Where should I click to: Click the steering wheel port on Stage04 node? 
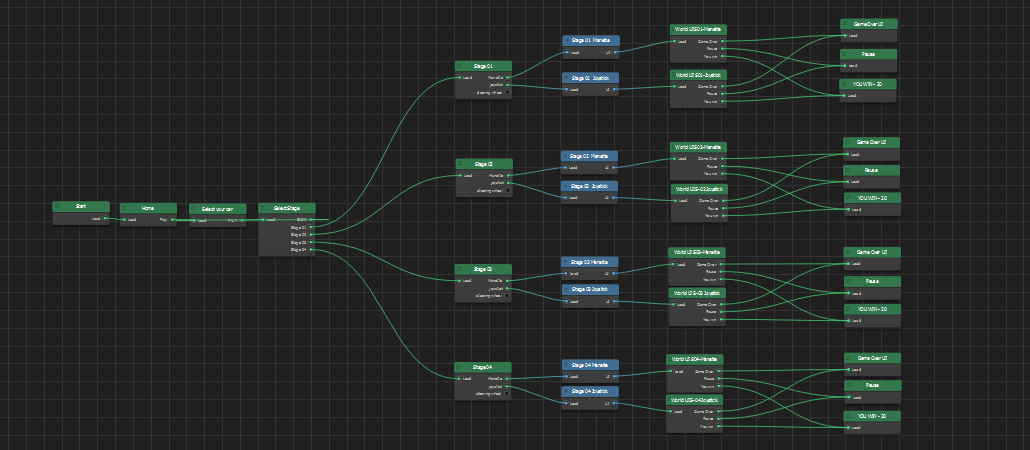[507, 394]
